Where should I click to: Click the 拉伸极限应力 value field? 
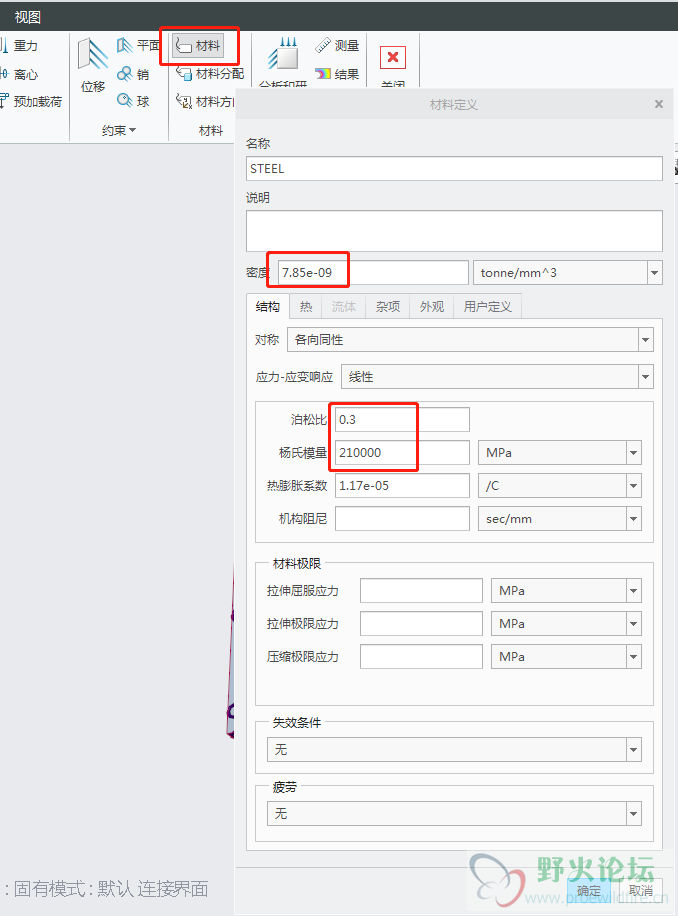[422, 624]
